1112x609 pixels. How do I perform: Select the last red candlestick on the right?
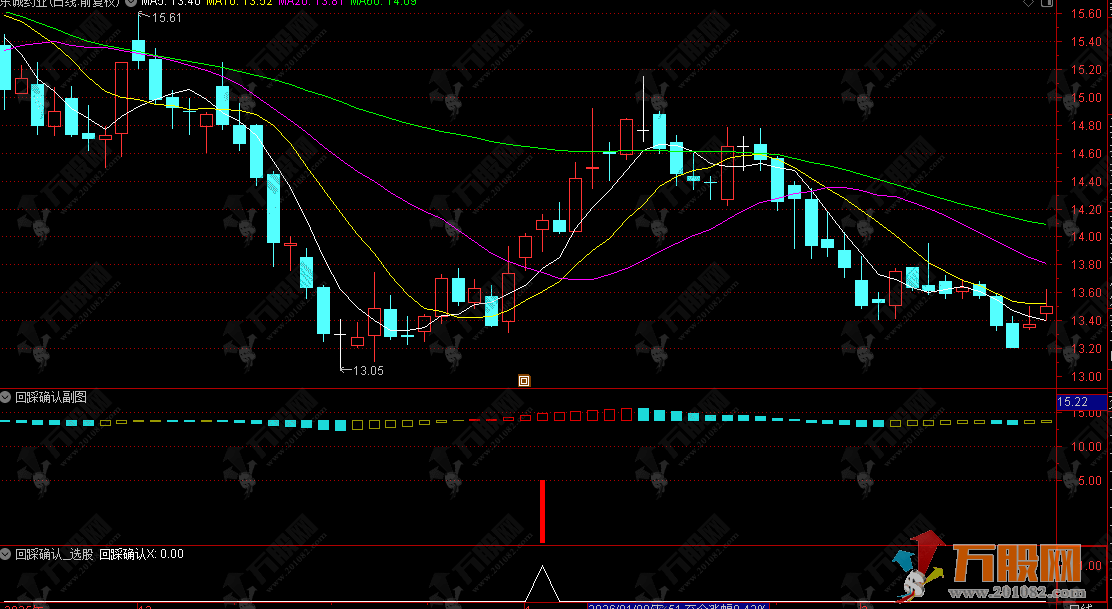(1047, 309)
